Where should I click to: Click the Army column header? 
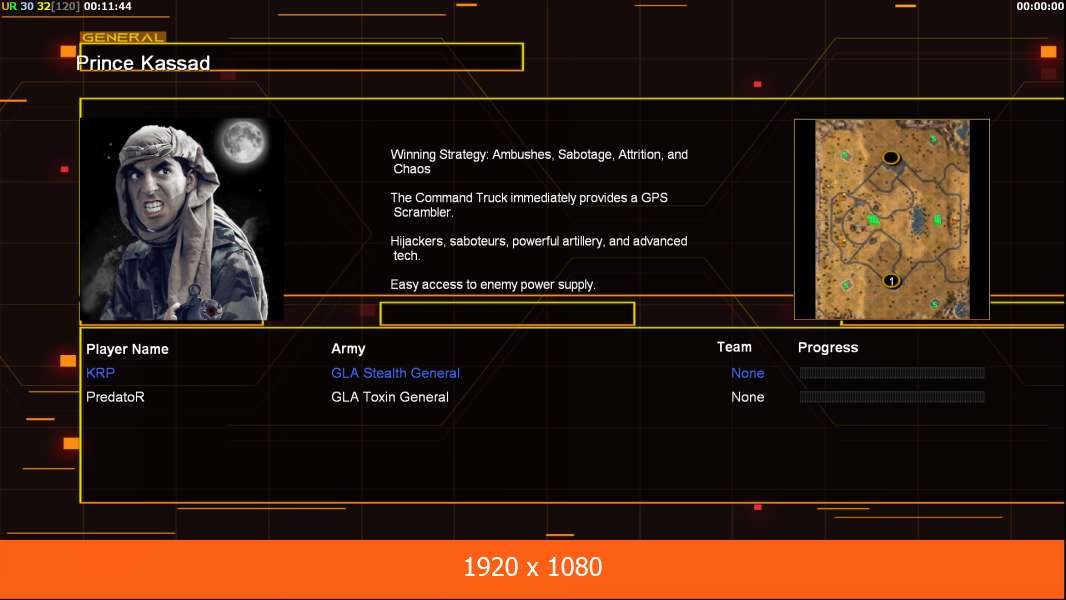pyautogui.click(x=348, y=349)
